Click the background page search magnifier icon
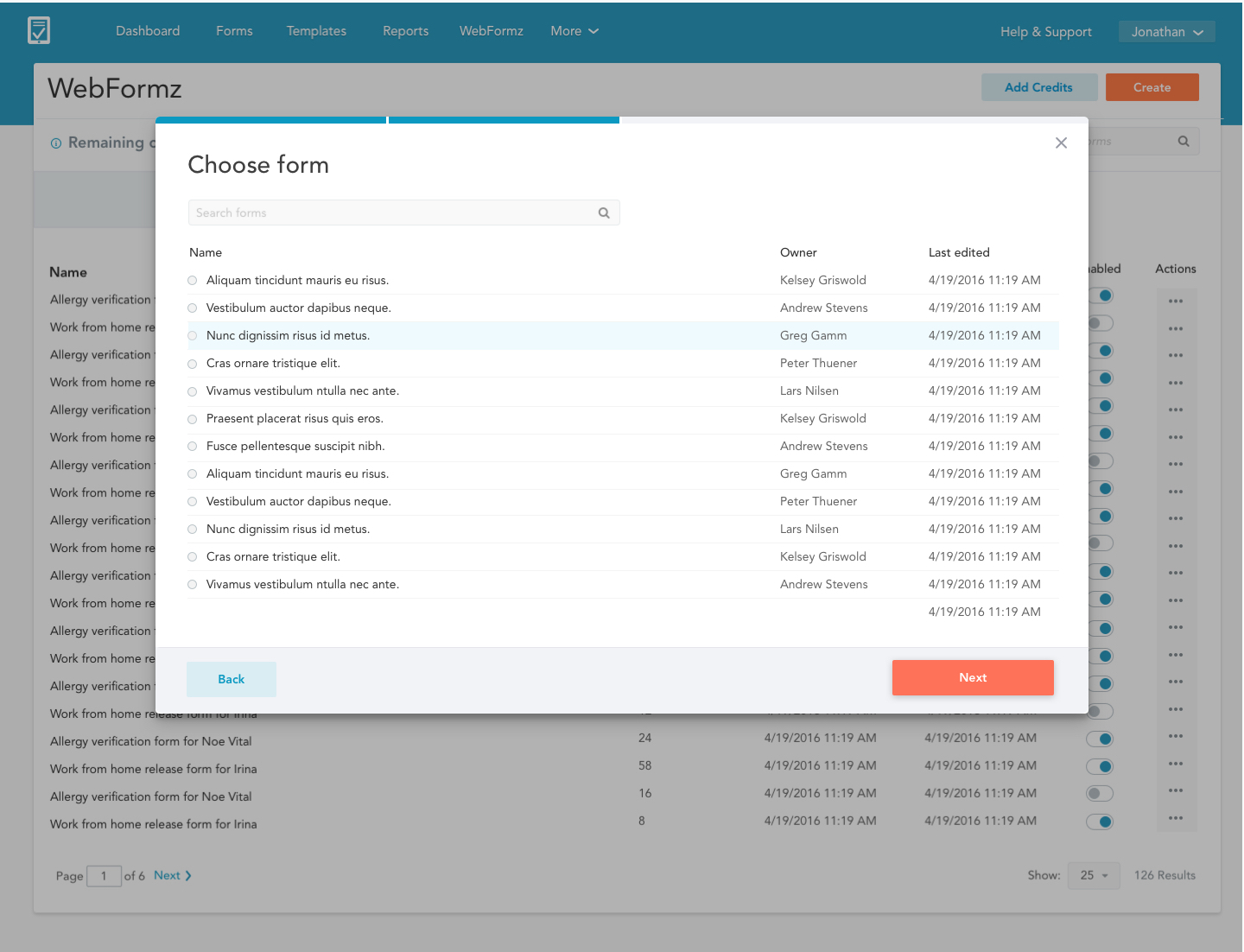 click(1184, 142)
